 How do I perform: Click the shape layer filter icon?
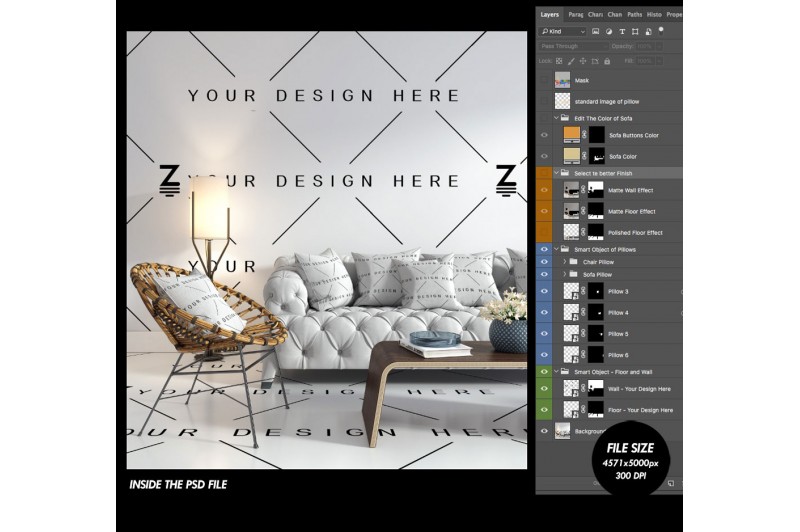pyautogui.click(x=634, y=31)
